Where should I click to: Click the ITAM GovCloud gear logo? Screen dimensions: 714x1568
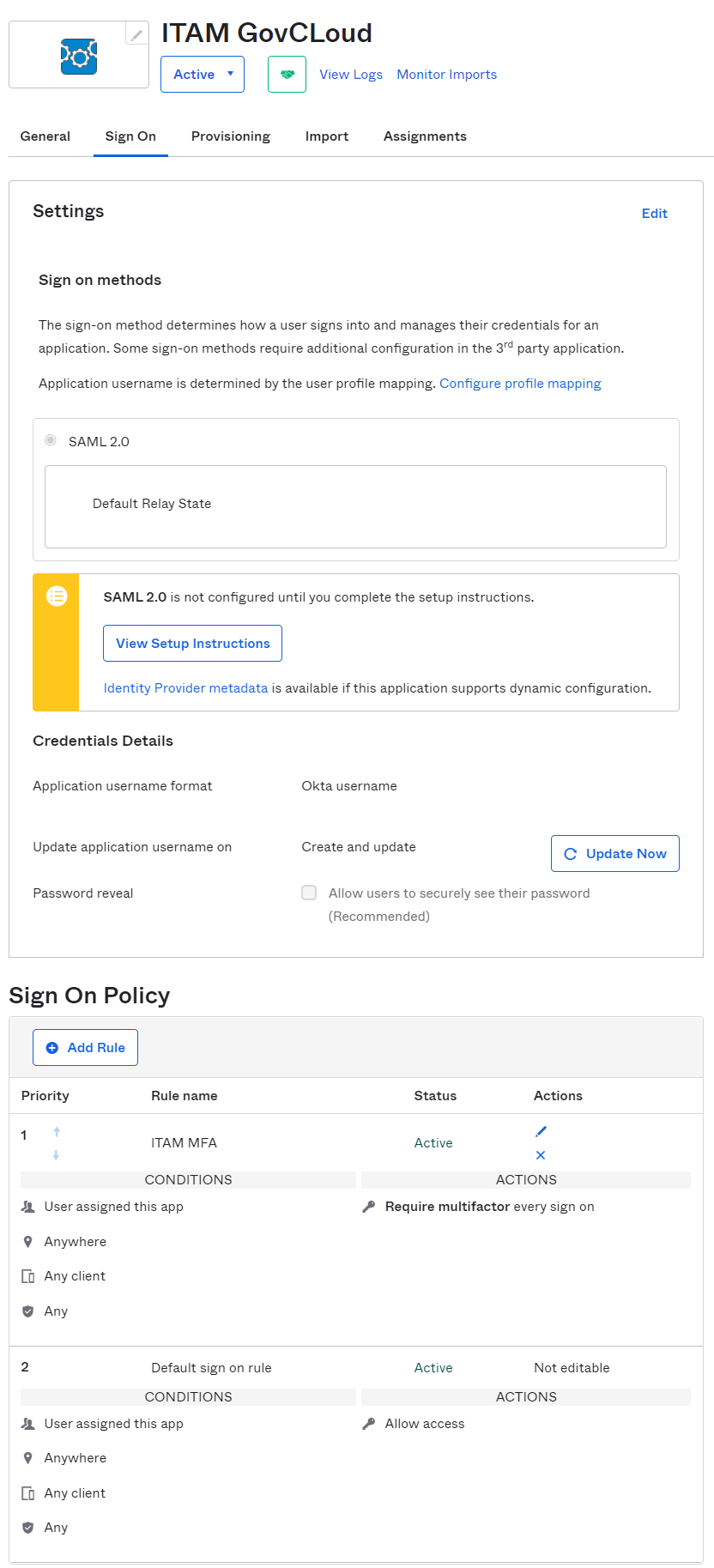[79, 56]
